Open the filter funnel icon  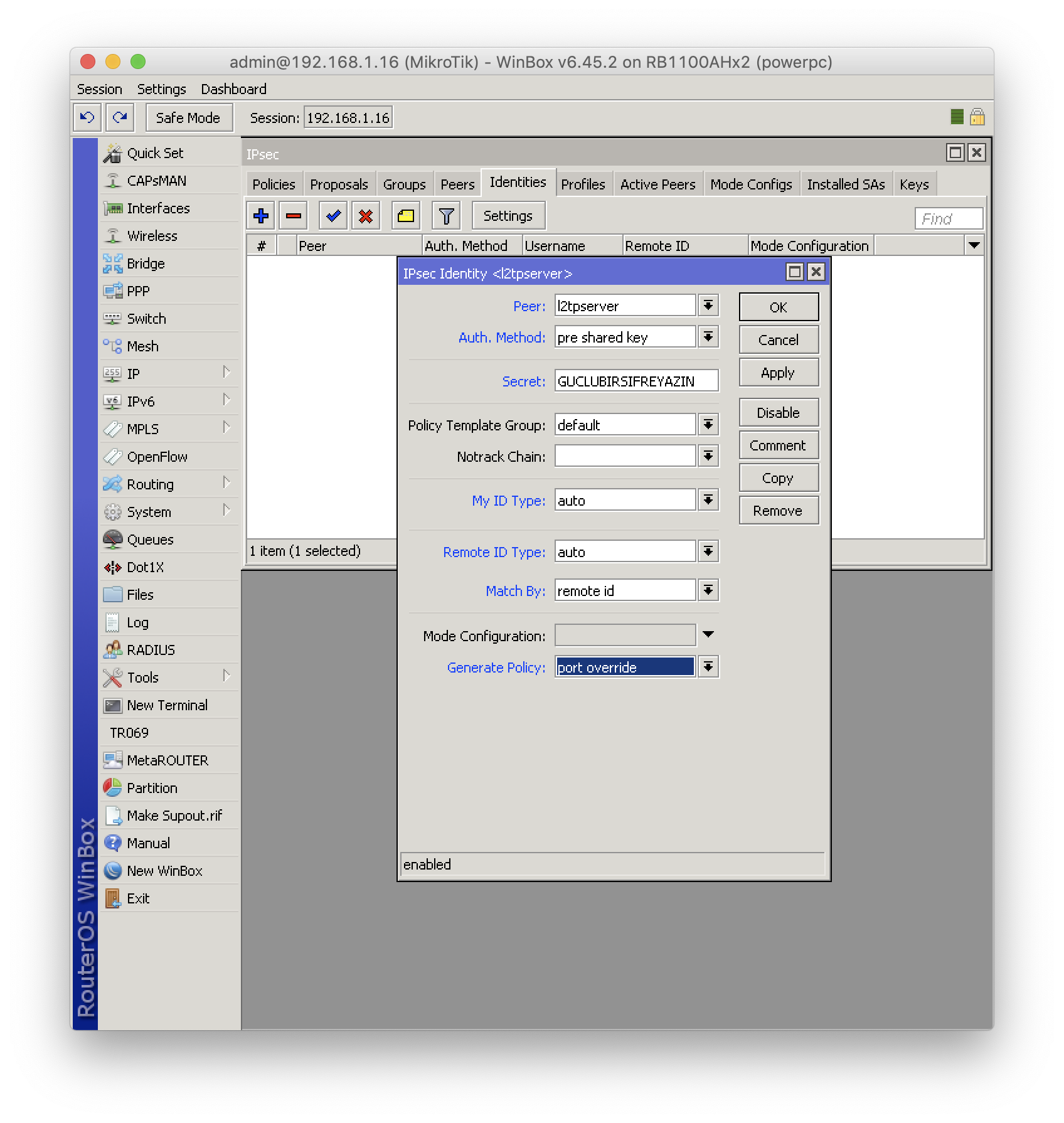[446, 216]
